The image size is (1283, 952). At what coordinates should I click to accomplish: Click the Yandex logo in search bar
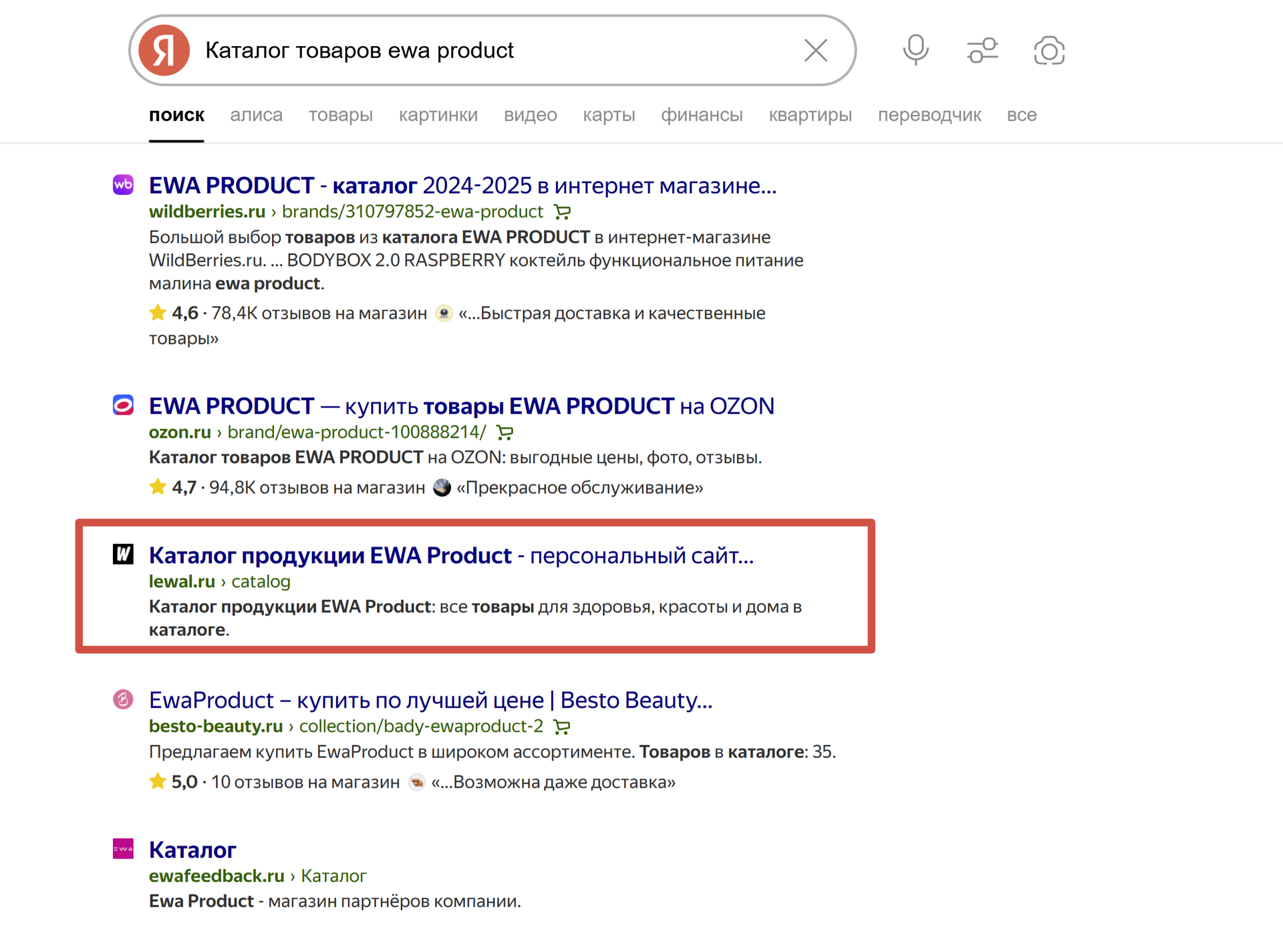click(164, 50)
